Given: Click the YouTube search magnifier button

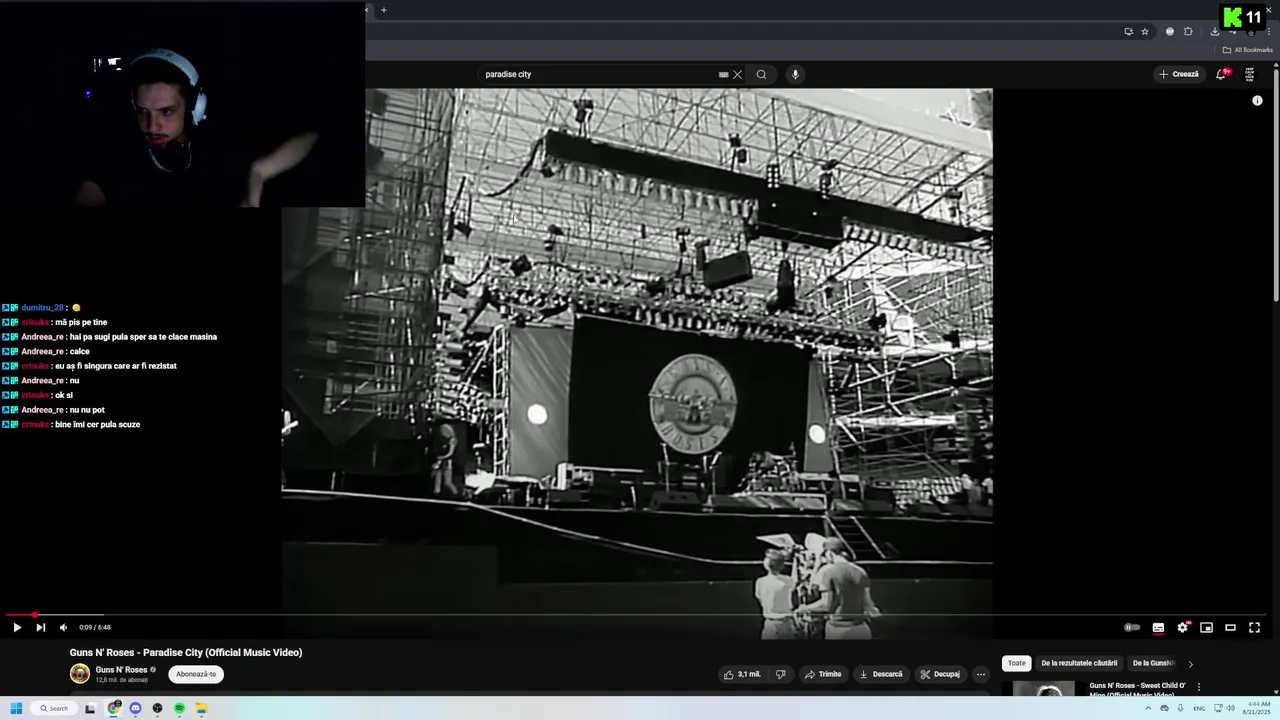Looking at the screenshot, I should tap(761, 74).
